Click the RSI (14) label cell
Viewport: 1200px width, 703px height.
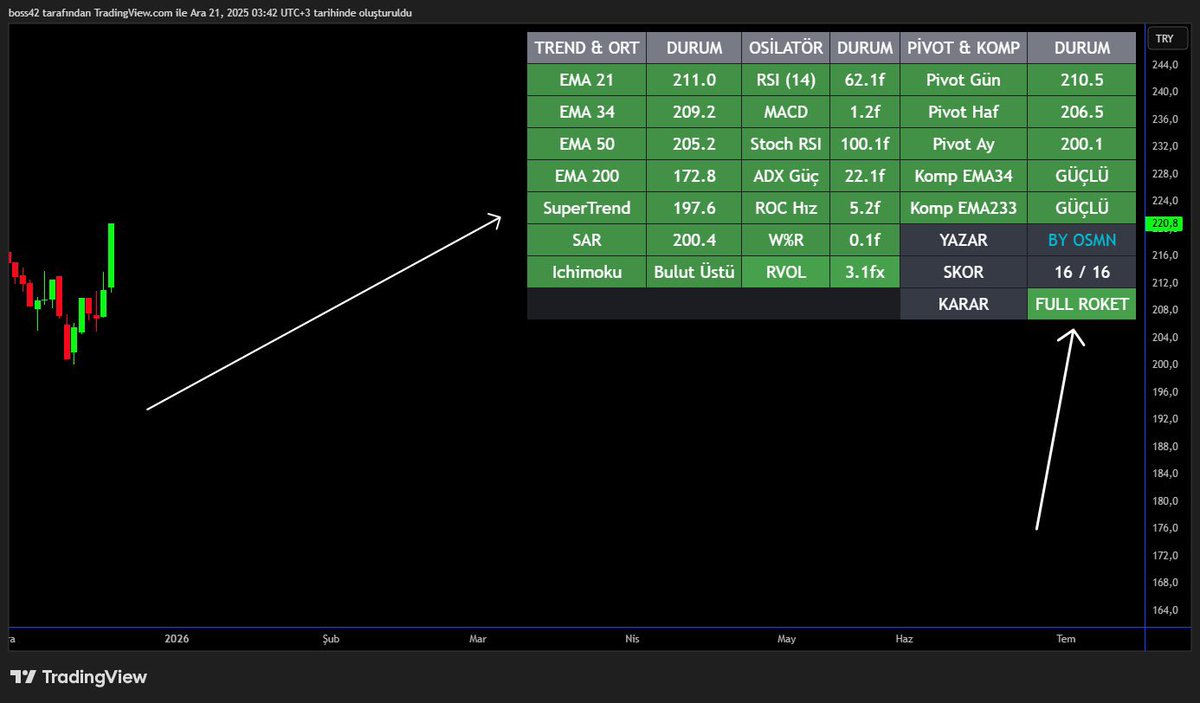point(786,80)
